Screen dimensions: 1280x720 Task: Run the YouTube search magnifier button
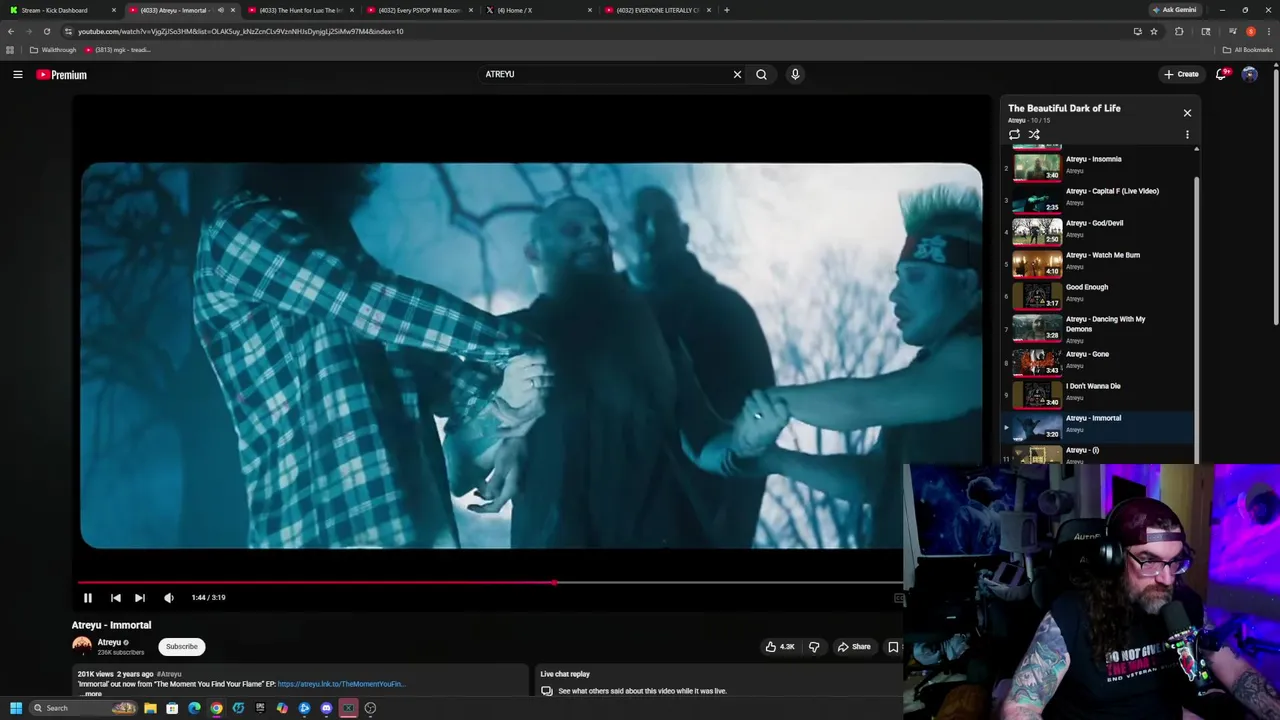[761, 74]
